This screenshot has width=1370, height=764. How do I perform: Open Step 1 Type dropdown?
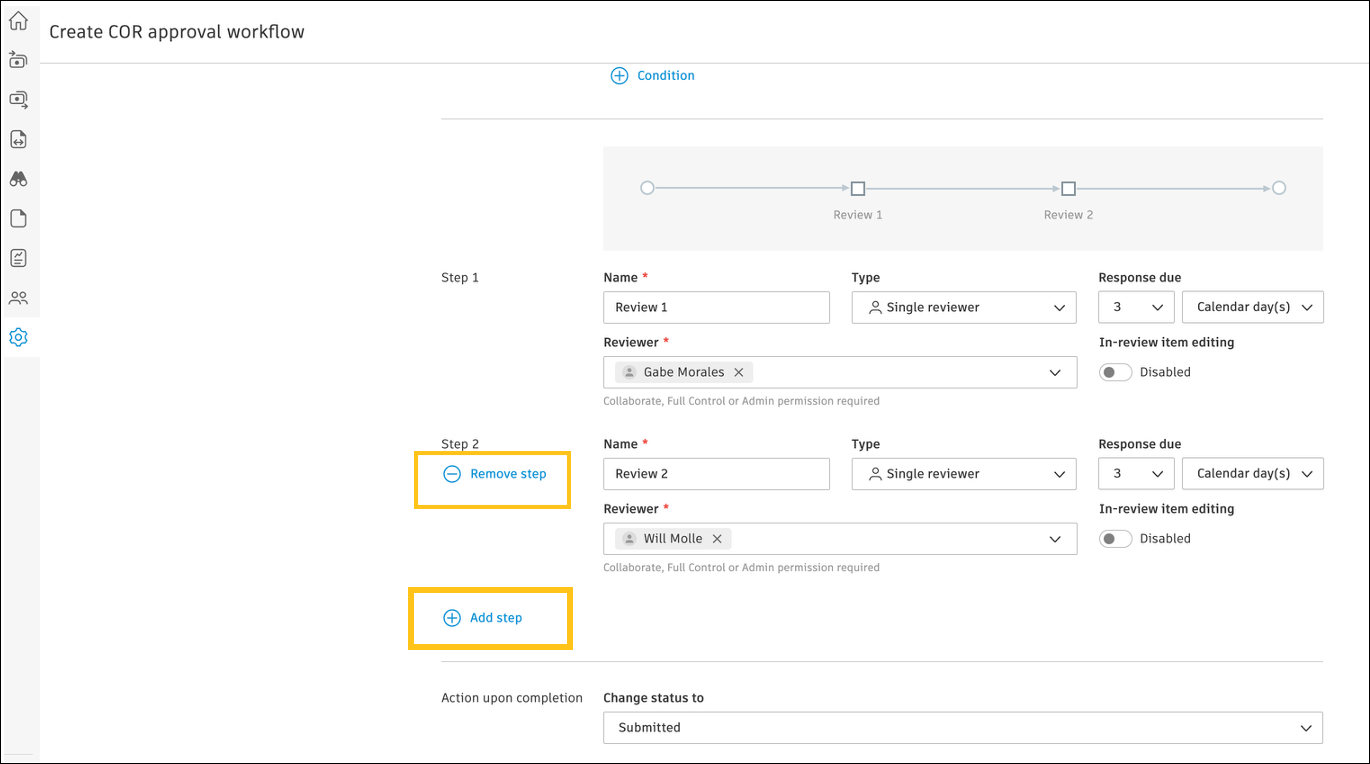pos(964,308)
